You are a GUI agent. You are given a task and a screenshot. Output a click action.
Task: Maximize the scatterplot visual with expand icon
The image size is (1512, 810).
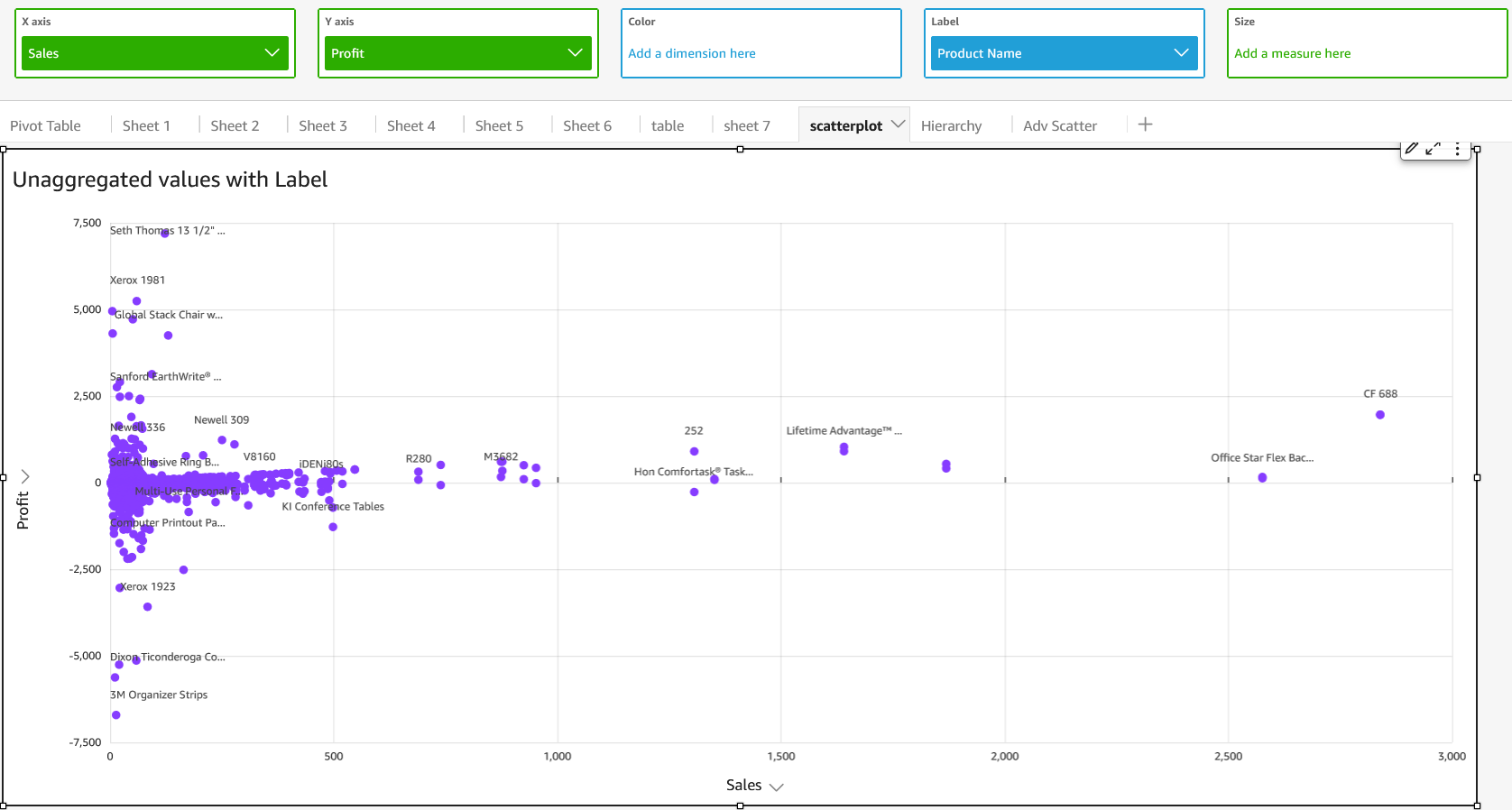(x=1433, y=149)
